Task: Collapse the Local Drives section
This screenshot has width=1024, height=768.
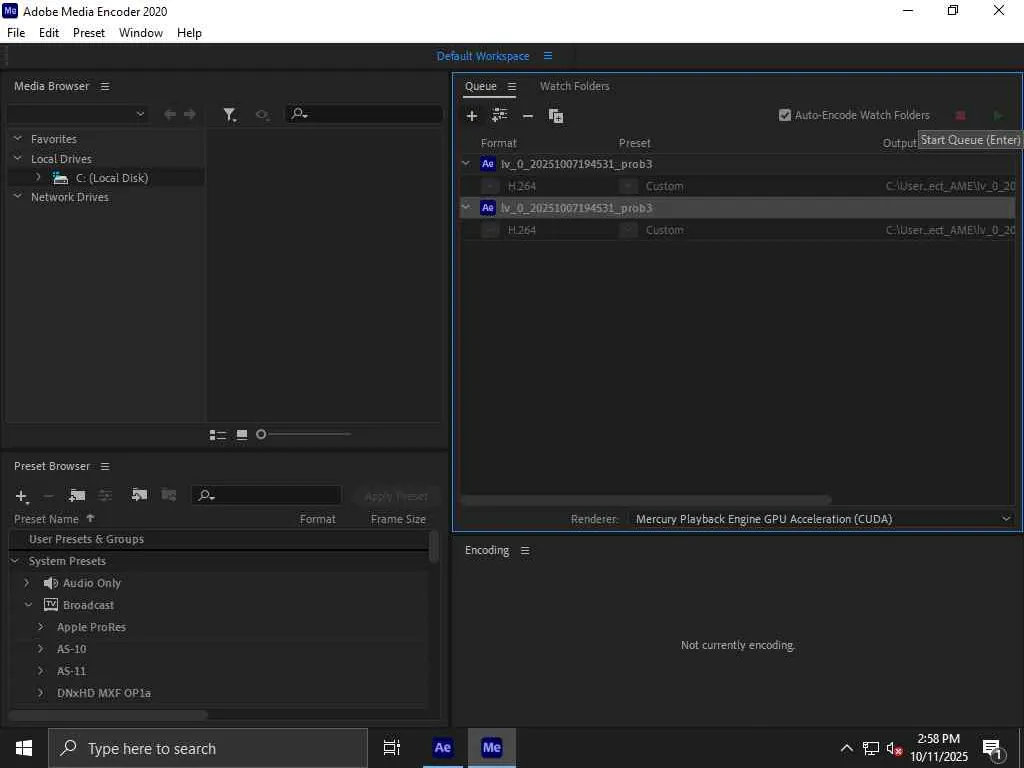Action: (18, 158)
